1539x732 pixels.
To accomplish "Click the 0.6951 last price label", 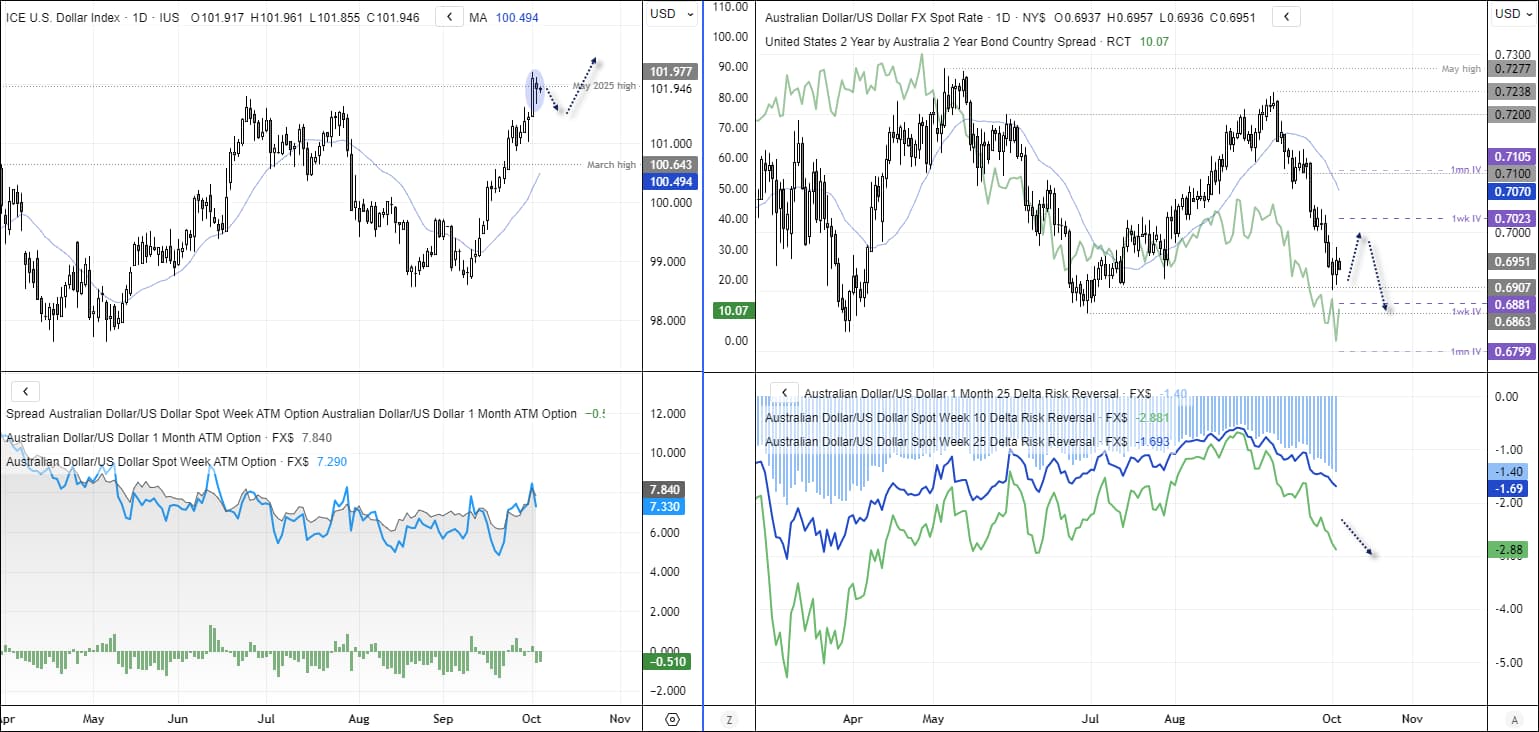I will [x=1510, y=261].
